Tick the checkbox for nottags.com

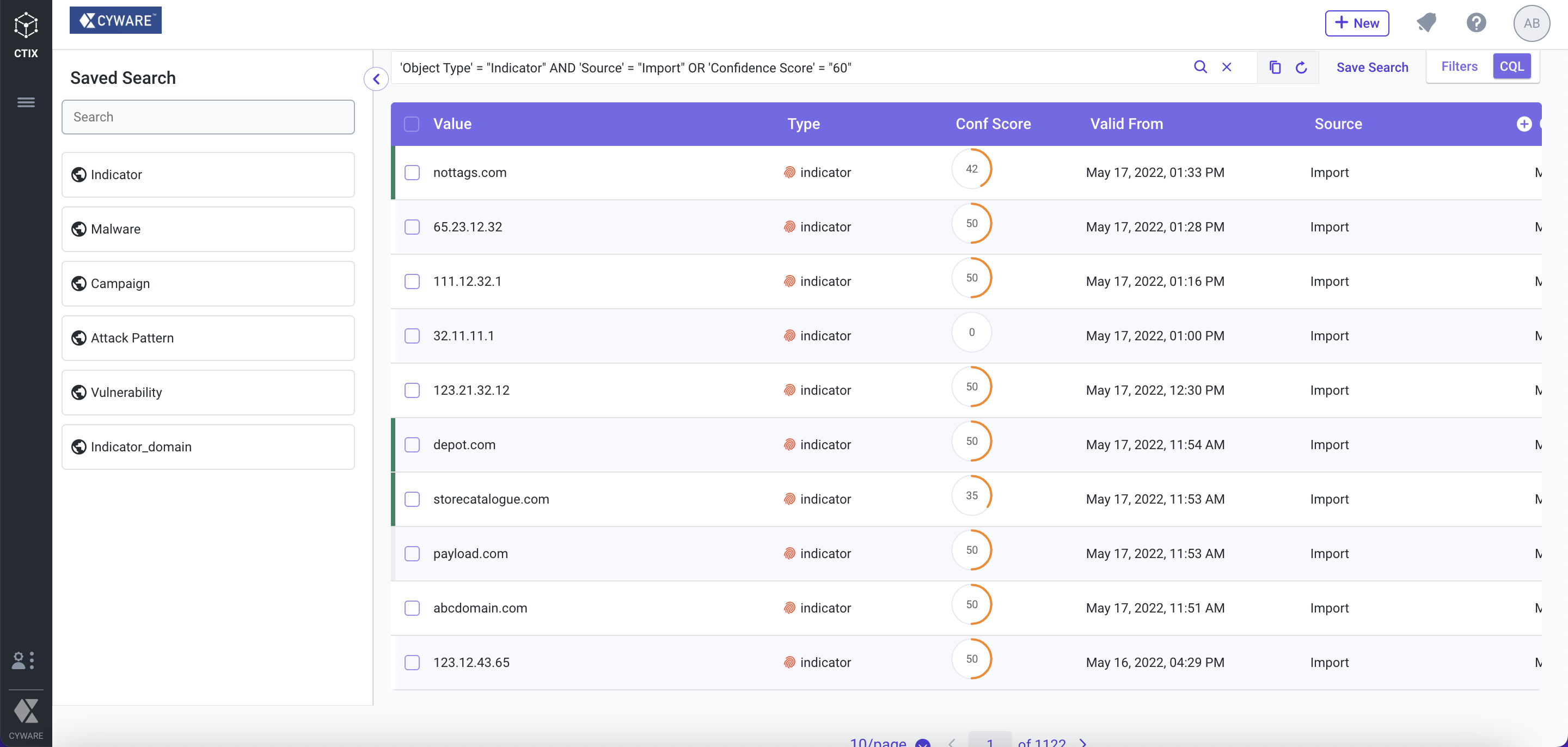[x=412, y=172]
